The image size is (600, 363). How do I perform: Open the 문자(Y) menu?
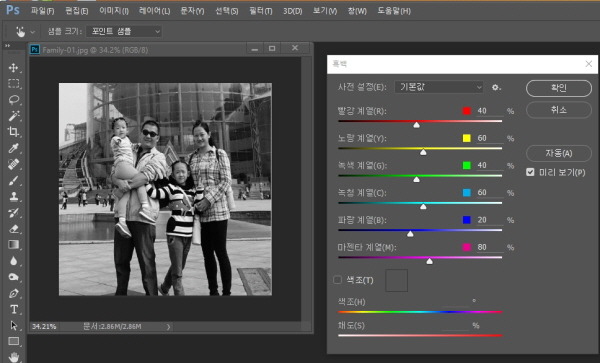point(192,11)
